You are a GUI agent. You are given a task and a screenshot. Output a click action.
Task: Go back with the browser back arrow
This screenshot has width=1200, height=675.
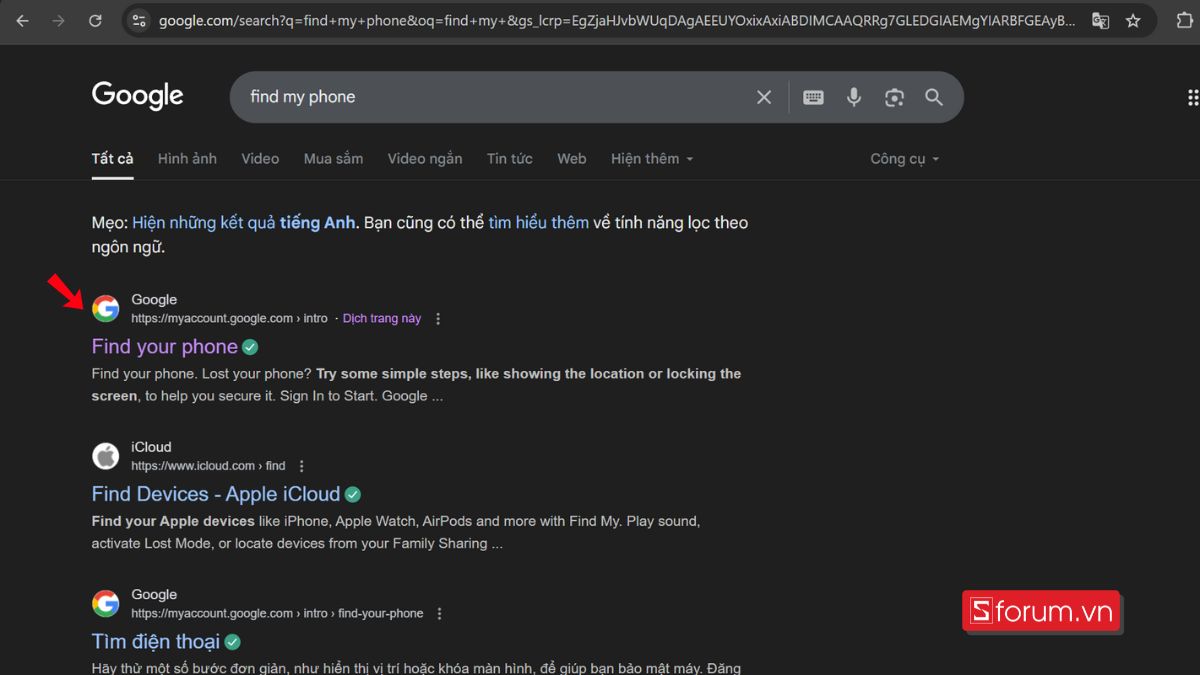coord(23,20)
